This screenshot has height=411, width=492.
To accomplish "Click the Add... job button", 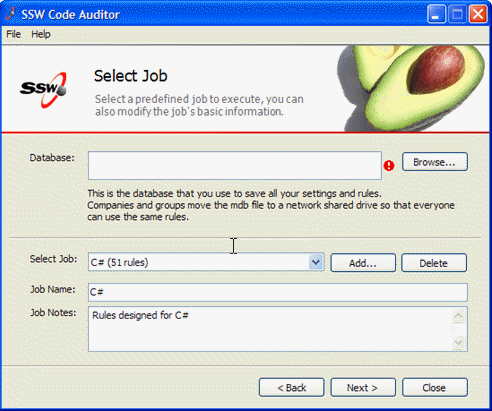I will (x=363, y=263).
